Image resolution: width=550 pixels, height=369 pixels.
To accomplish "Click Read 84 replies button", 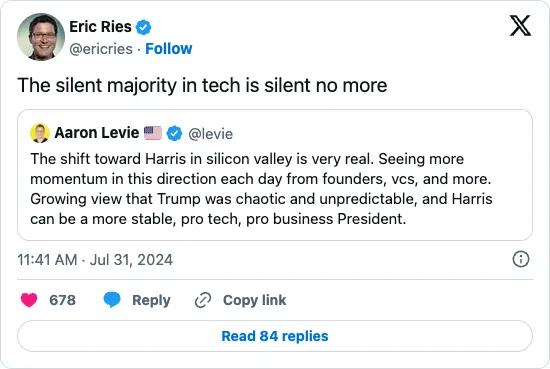I will pos(275,336).
